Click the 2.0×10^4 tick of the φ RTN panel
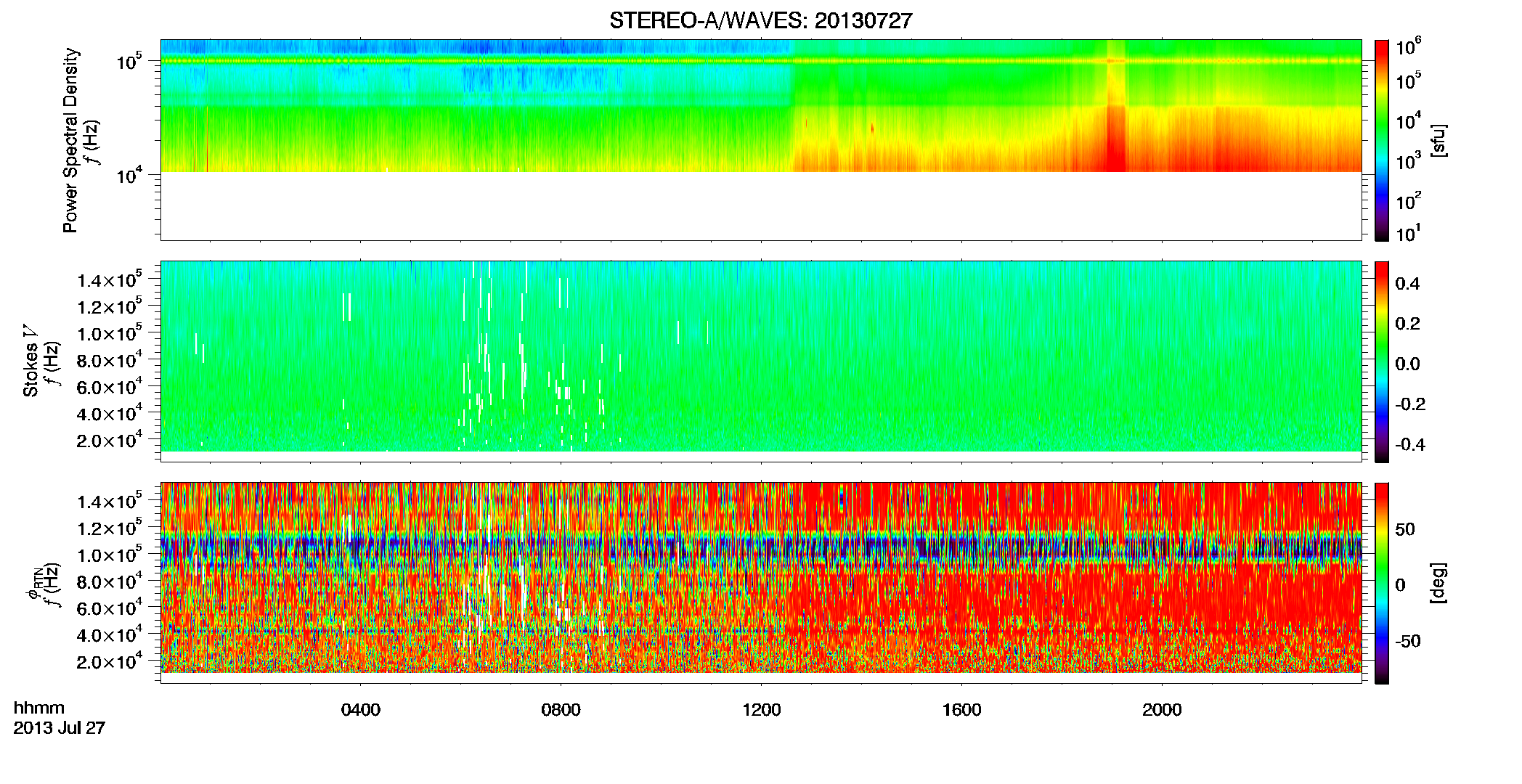The height and width of the screenshot is (784, 1522). pos(108,661)
